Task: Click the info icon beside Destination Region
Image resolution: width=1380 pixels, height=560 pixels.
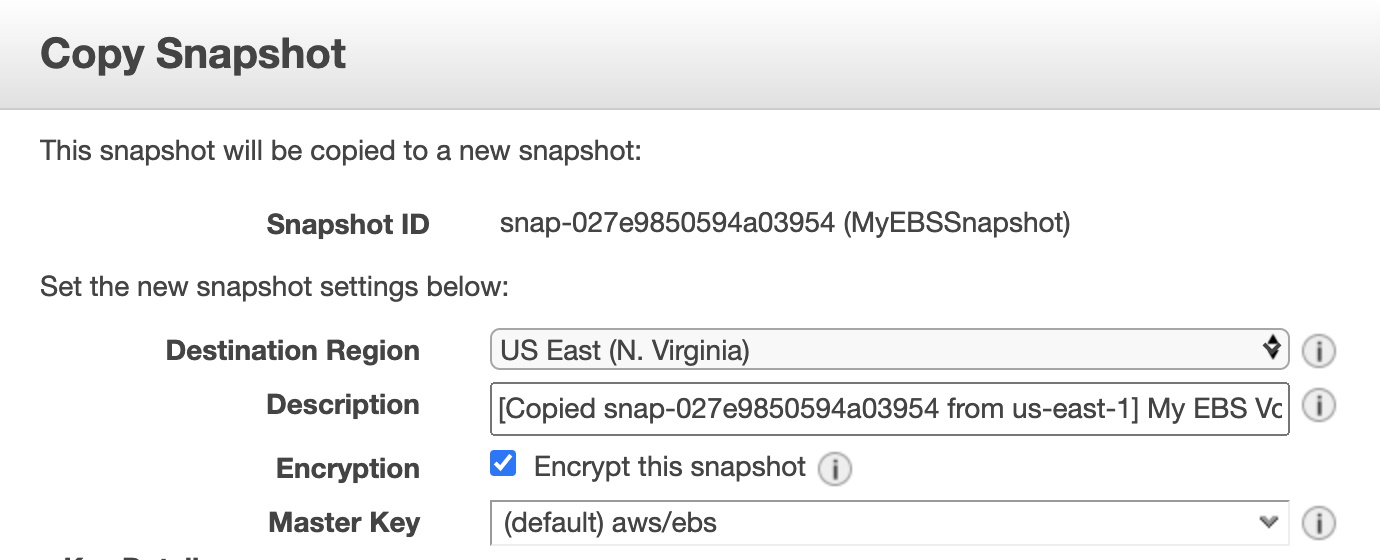Action: coord(1319,351)
